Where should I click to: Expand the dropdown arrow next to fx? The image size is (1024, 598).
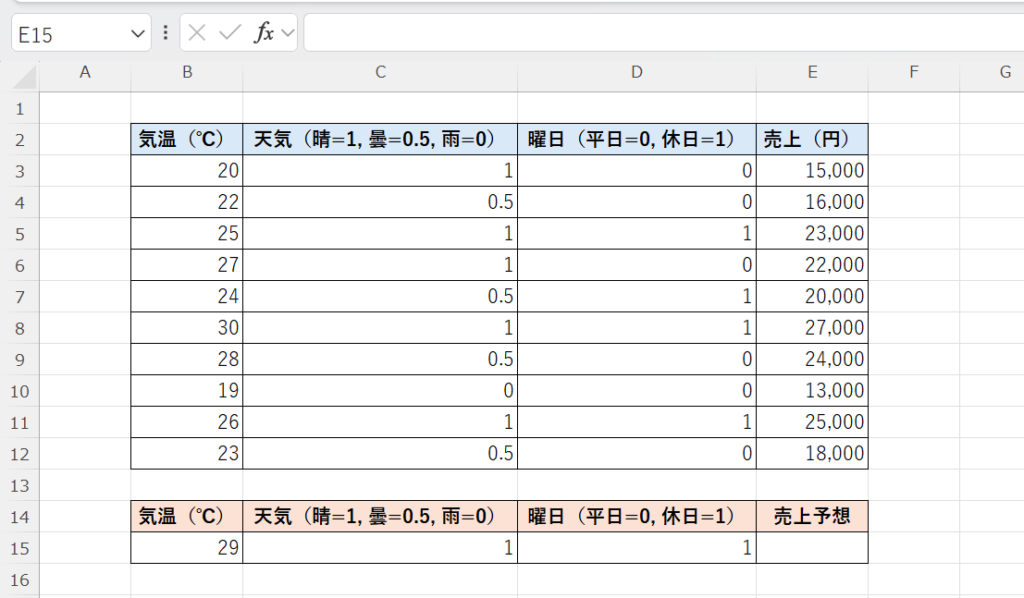pyautogui.click(x=288, y=33)
